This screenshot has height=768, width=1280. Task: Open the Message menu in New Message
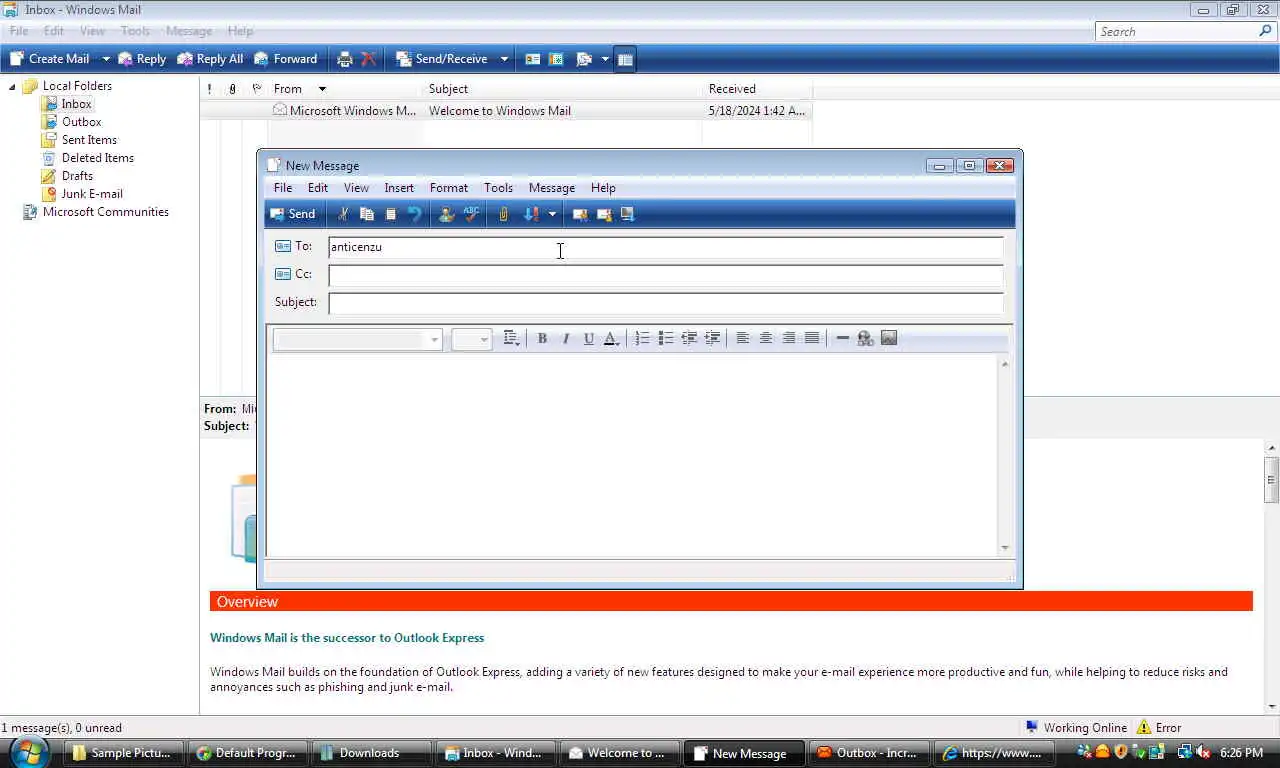click(x=552, y=188)
